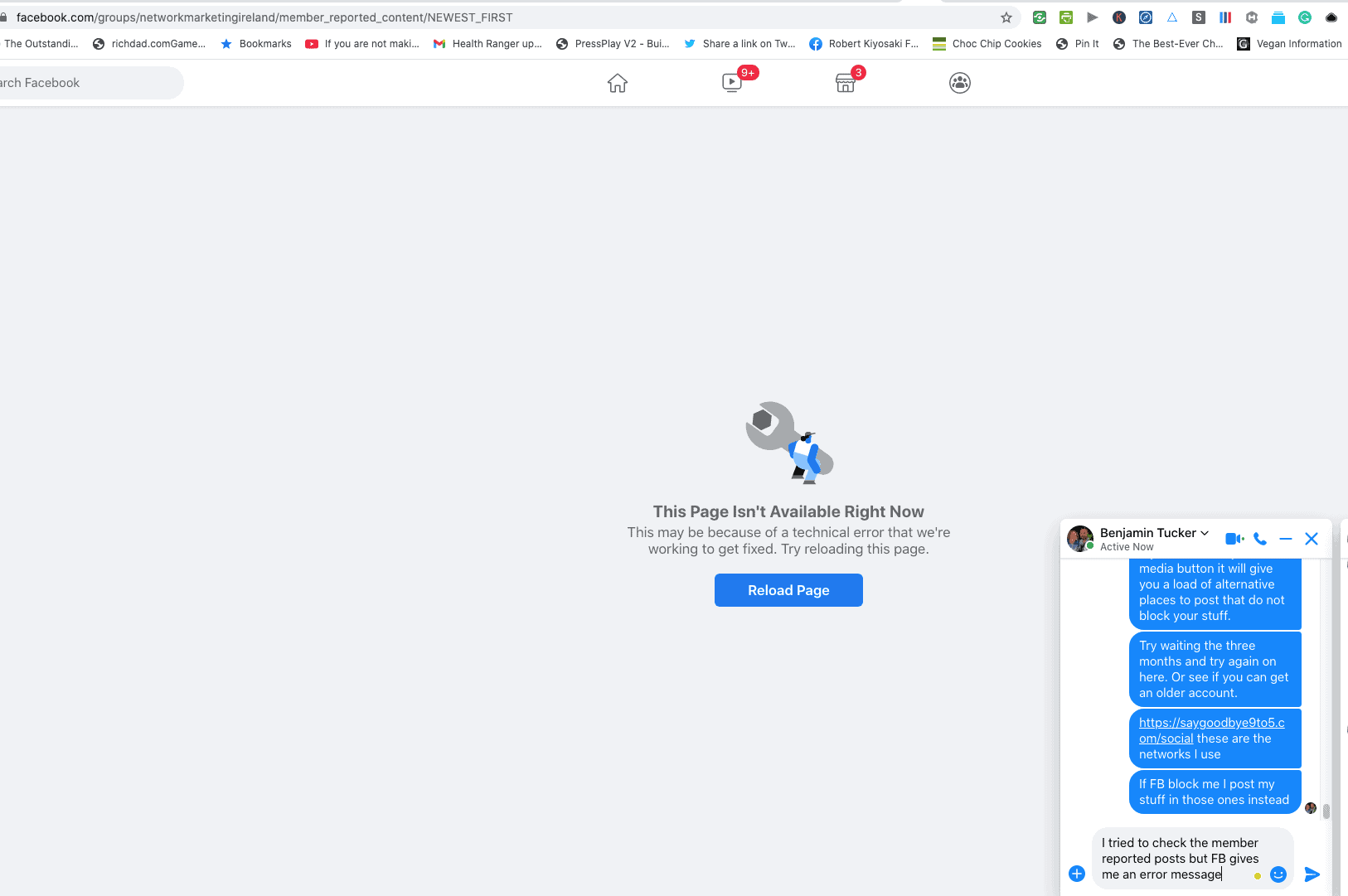Click the chat conversation scrollbar thumb
This screenshot has width=1348, height=896.
(x=1326, y=811)
